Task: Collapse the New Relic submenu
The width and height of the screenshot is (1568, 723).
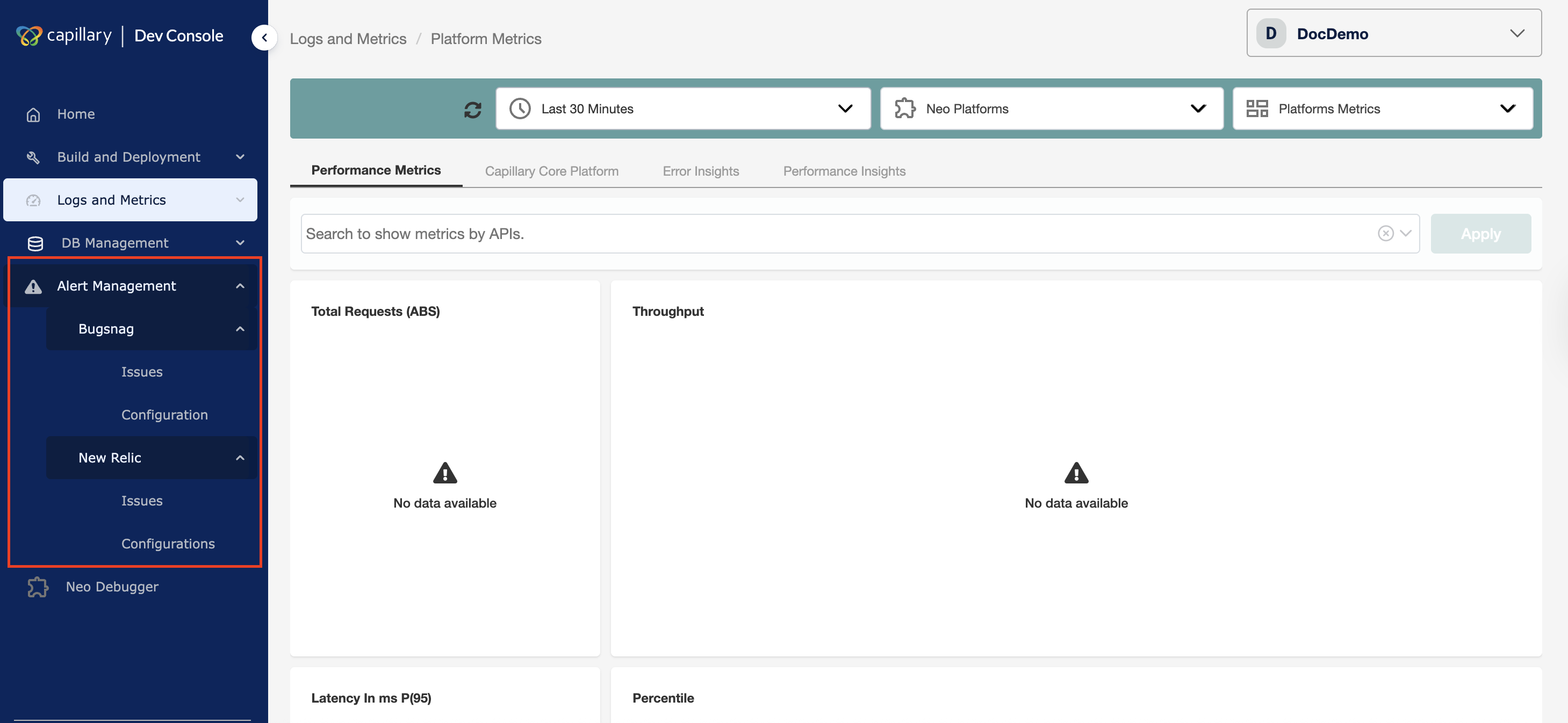Action: tap(240, 458)
